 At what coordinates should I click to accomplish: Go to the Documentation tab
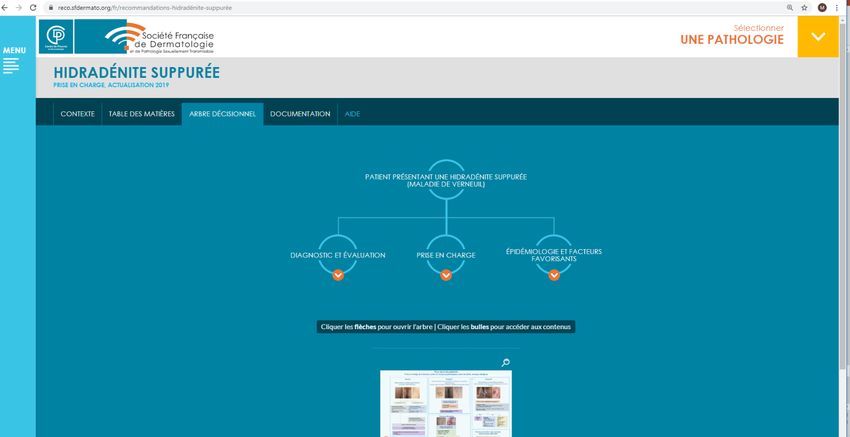point(300,114)
